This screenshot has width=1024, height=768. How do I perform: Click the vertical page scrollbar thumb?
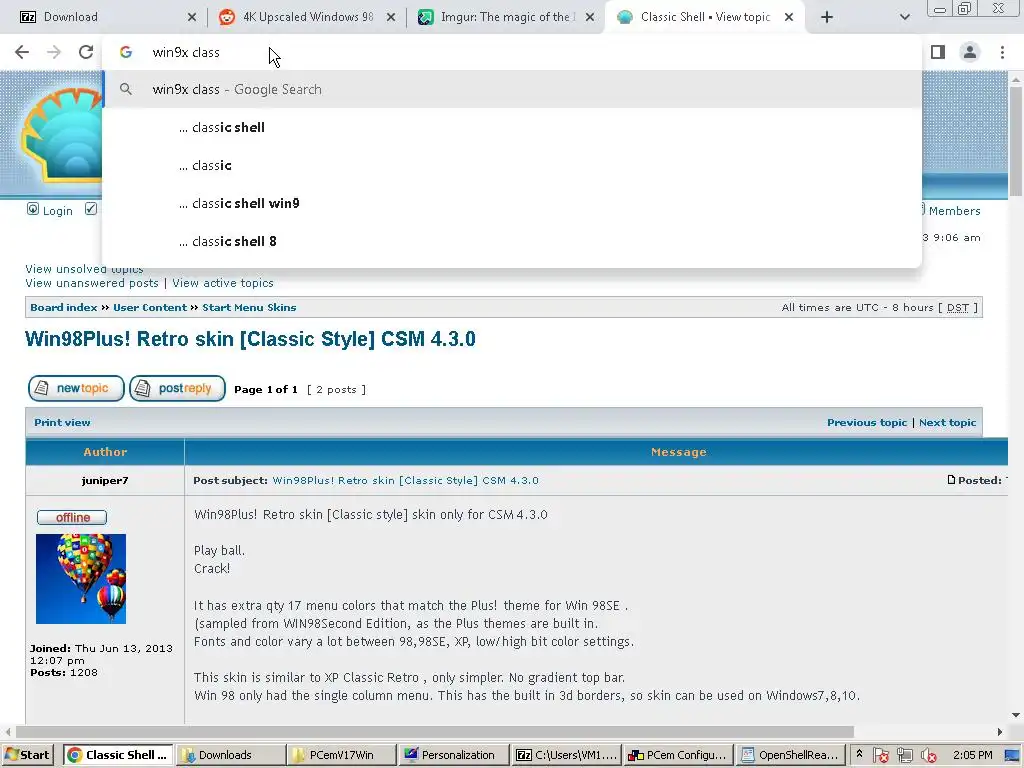pos(1016,140)
